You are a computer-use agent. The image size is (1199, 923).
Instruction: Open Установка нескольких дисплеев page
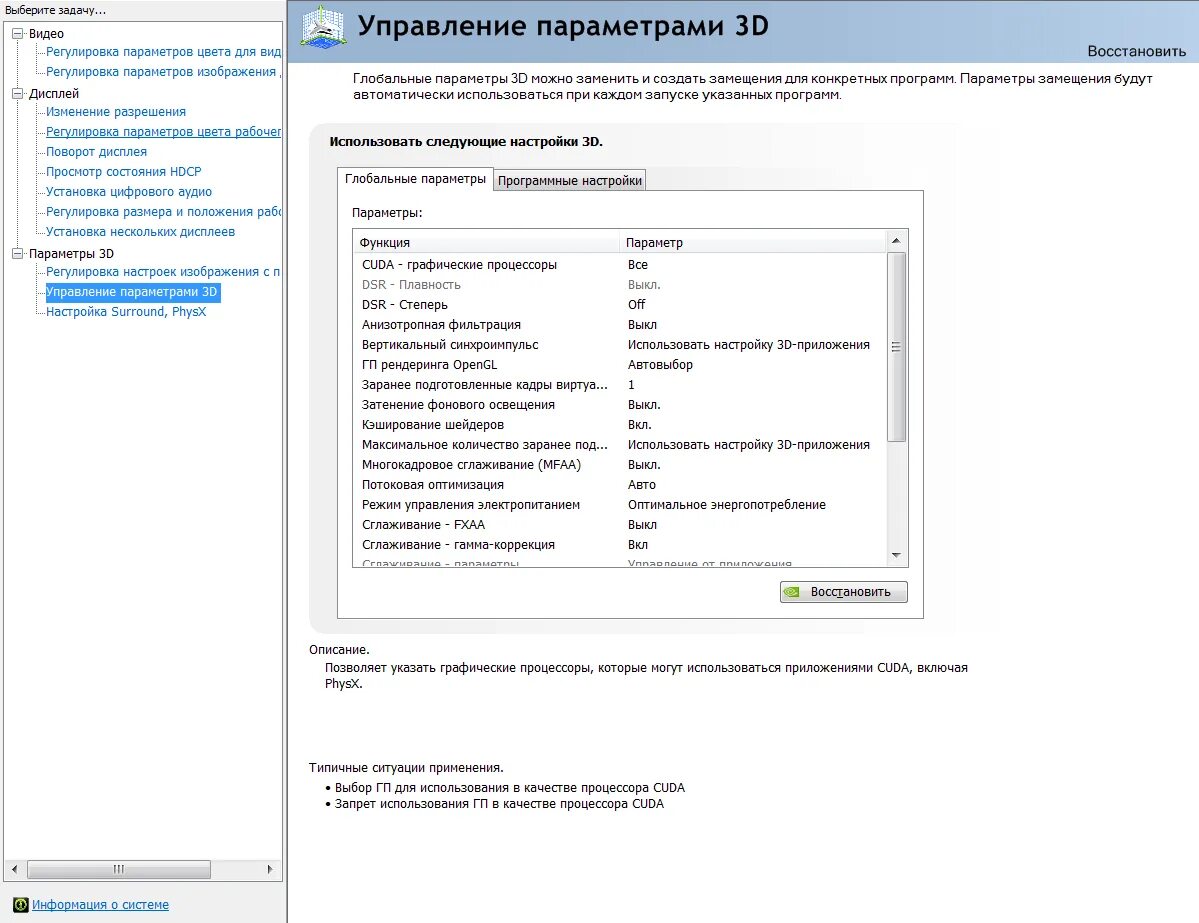140,231
